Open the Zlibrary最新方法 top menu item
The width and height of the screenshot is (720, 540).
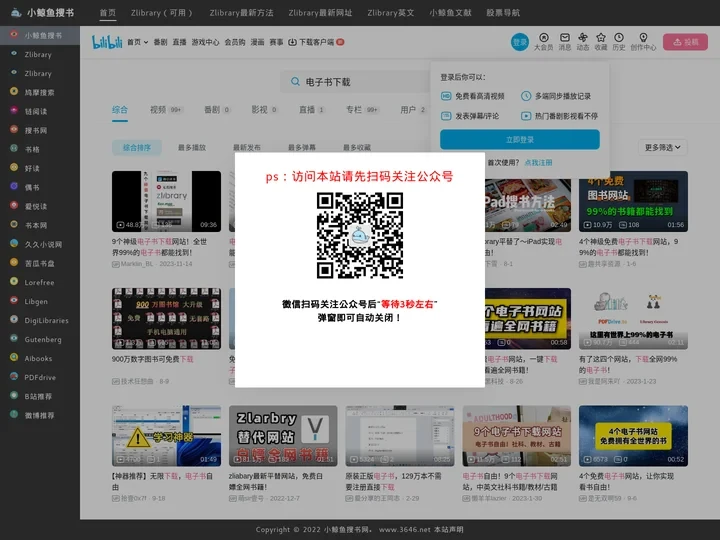click(x=241, y=13)
